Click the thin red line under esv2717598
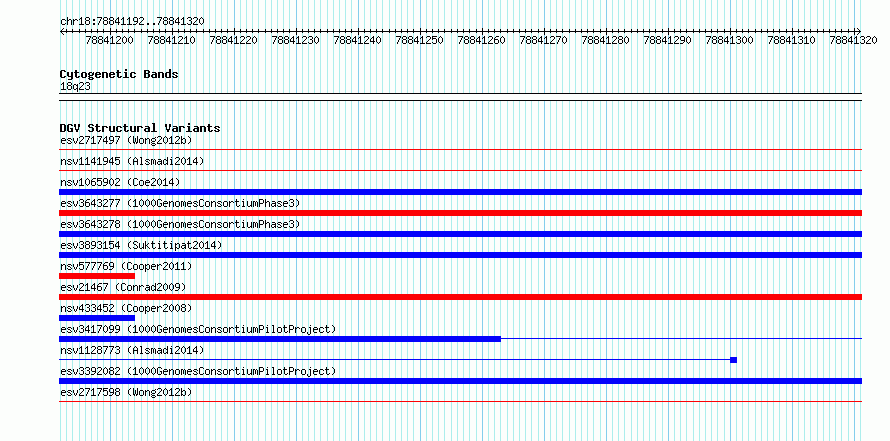The image size is (890, 441). point(460,402)
